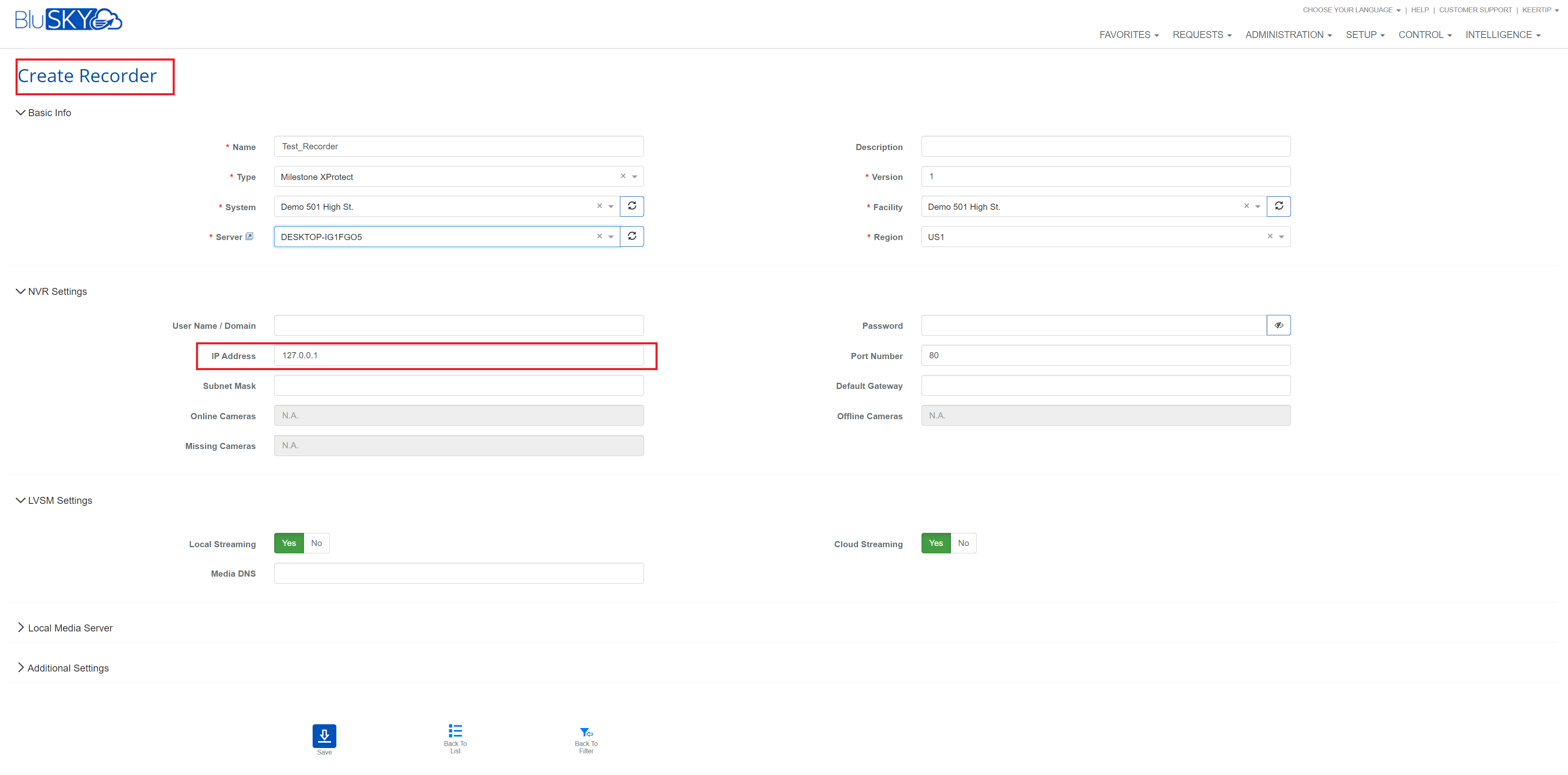Open the Region dropdown
1568x775 pixels.
pos(1281,237)
